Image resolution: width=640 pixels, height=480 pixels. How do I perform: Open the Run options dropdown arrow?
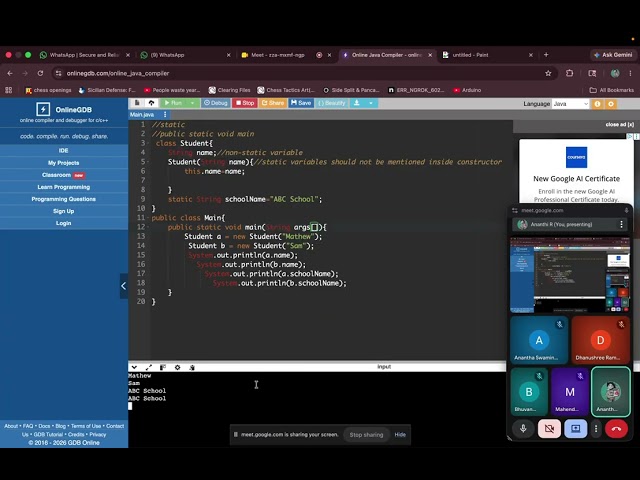(x=192, y=103)
